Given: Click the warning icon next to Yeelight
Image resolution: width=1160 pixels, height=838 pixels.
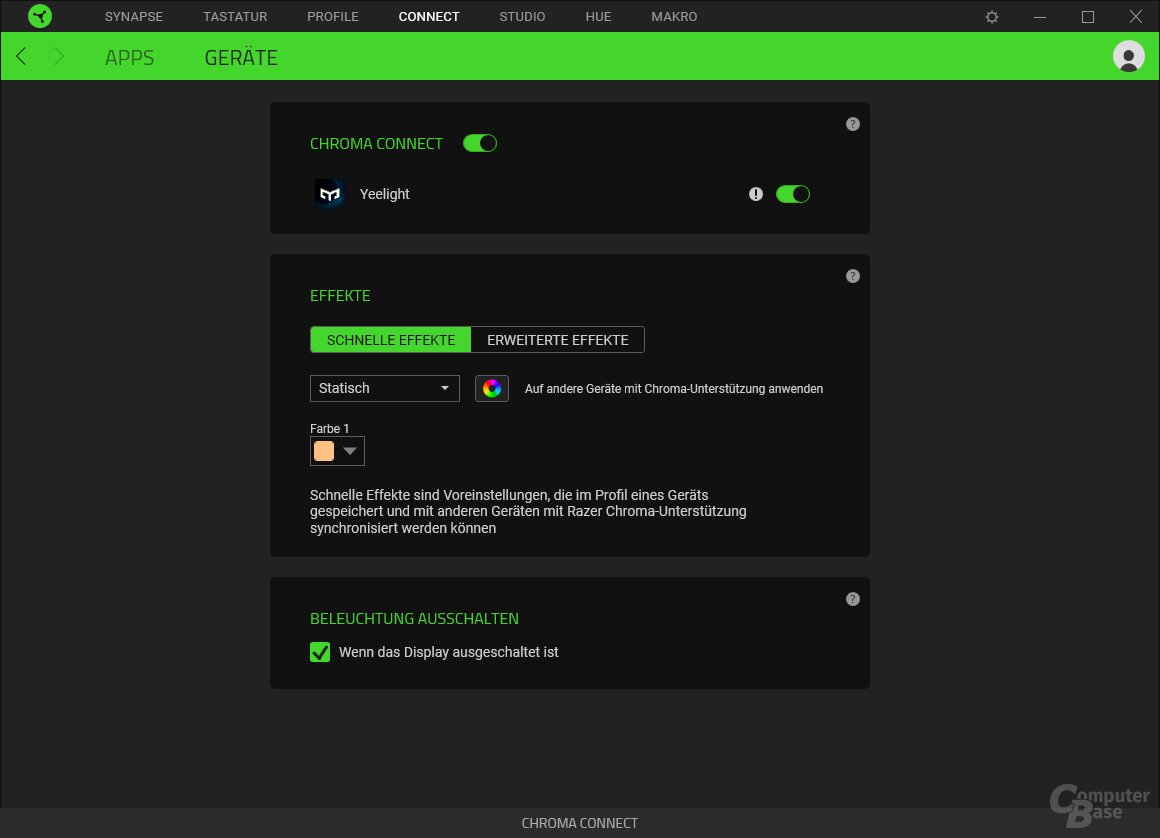Looking at the screenshot, I should (756, 193).
